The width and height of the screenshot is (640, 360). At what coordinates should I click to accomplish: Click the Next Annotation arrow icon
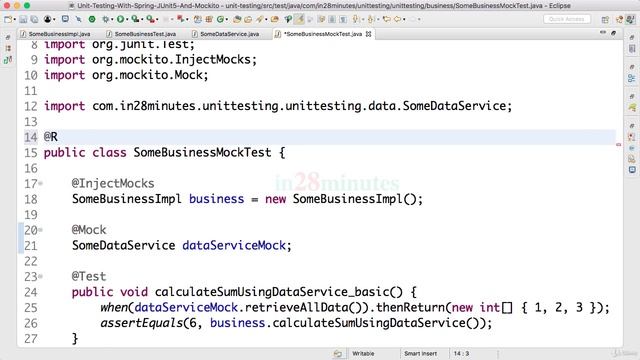pos(356,19)
